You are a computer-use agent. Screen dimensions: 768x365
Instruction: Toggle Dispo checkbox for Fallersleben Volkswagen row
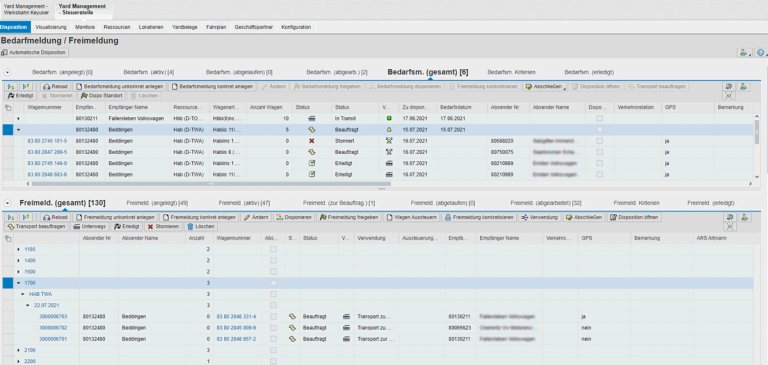pyautogui.click(x=600, y=119)
